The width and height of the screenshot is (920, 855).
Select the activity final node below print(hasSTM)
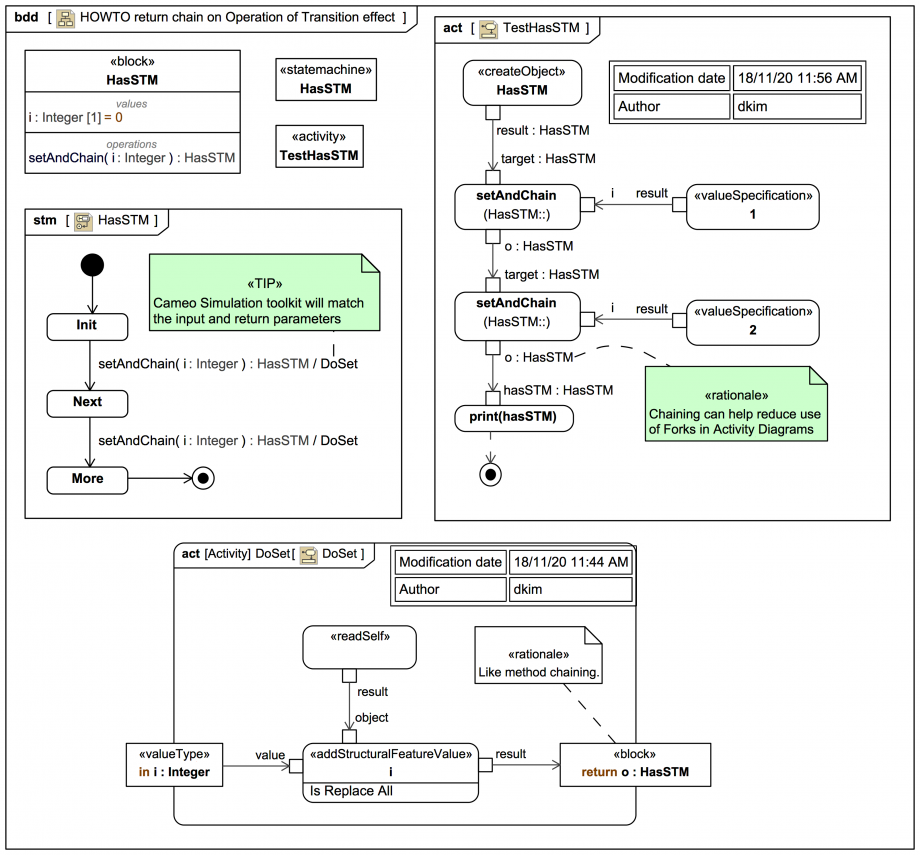(491, 474)
